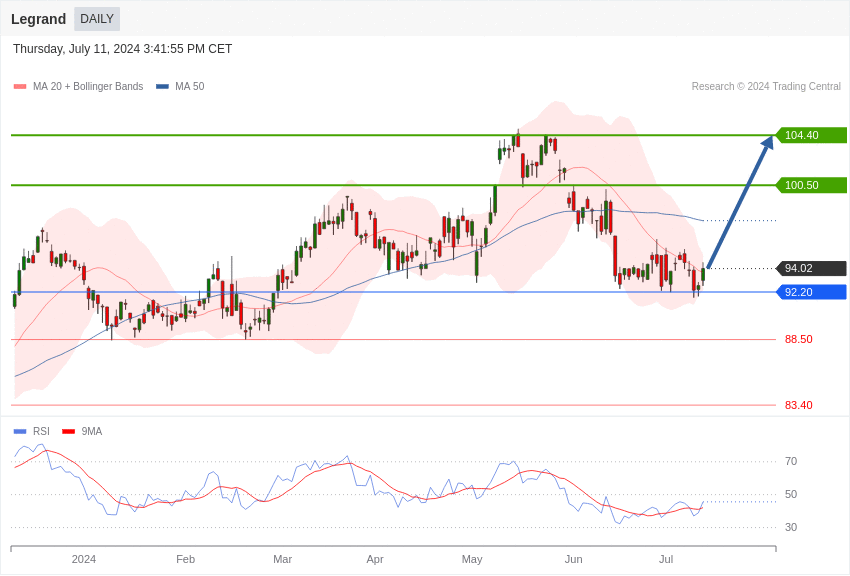Viewport: 850px width, 576px height.
Task: Toggle the MA 20 + Bollinger Bands legend
Action: coord(88,87)
